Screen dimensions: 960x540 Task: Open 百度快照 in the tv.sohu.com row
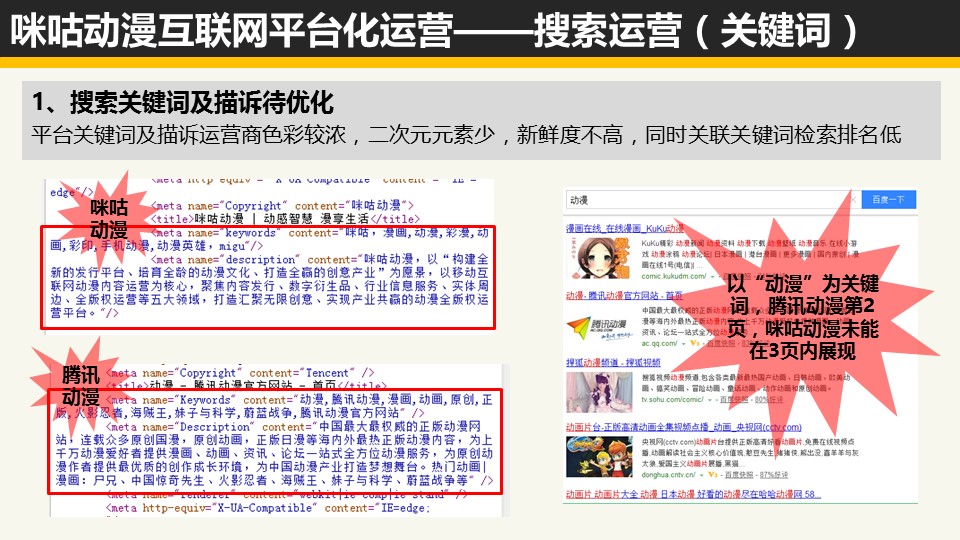coord(734,399)
